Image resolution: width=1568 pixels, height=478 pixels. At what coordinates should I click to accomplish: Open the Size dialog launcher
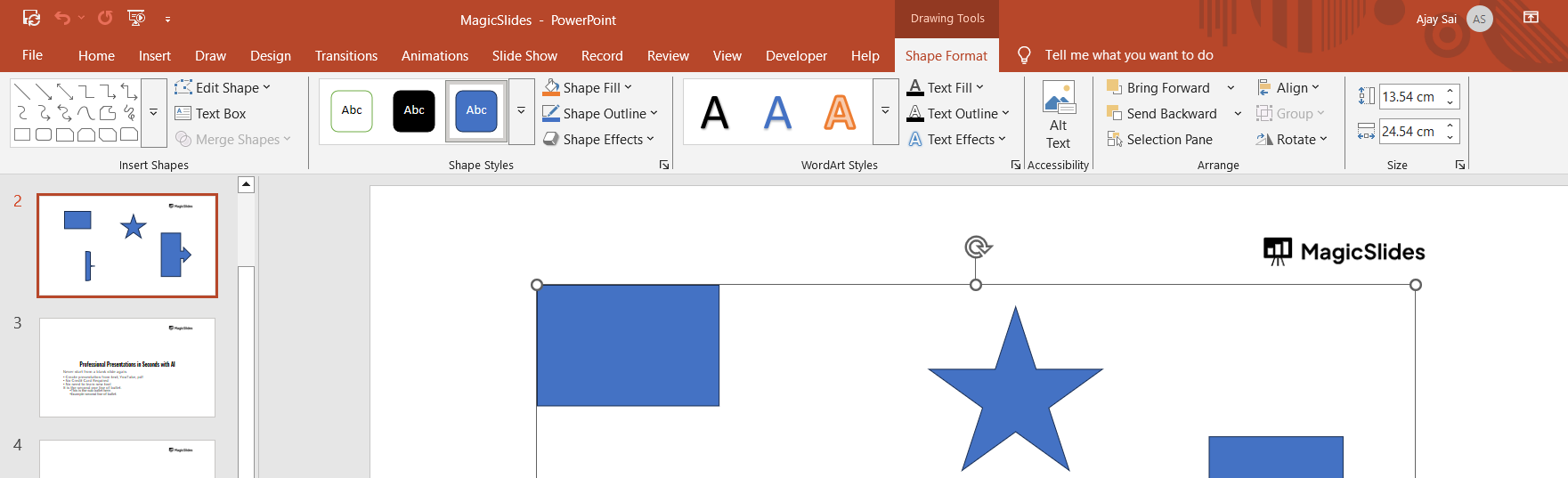coord(1459,165)
